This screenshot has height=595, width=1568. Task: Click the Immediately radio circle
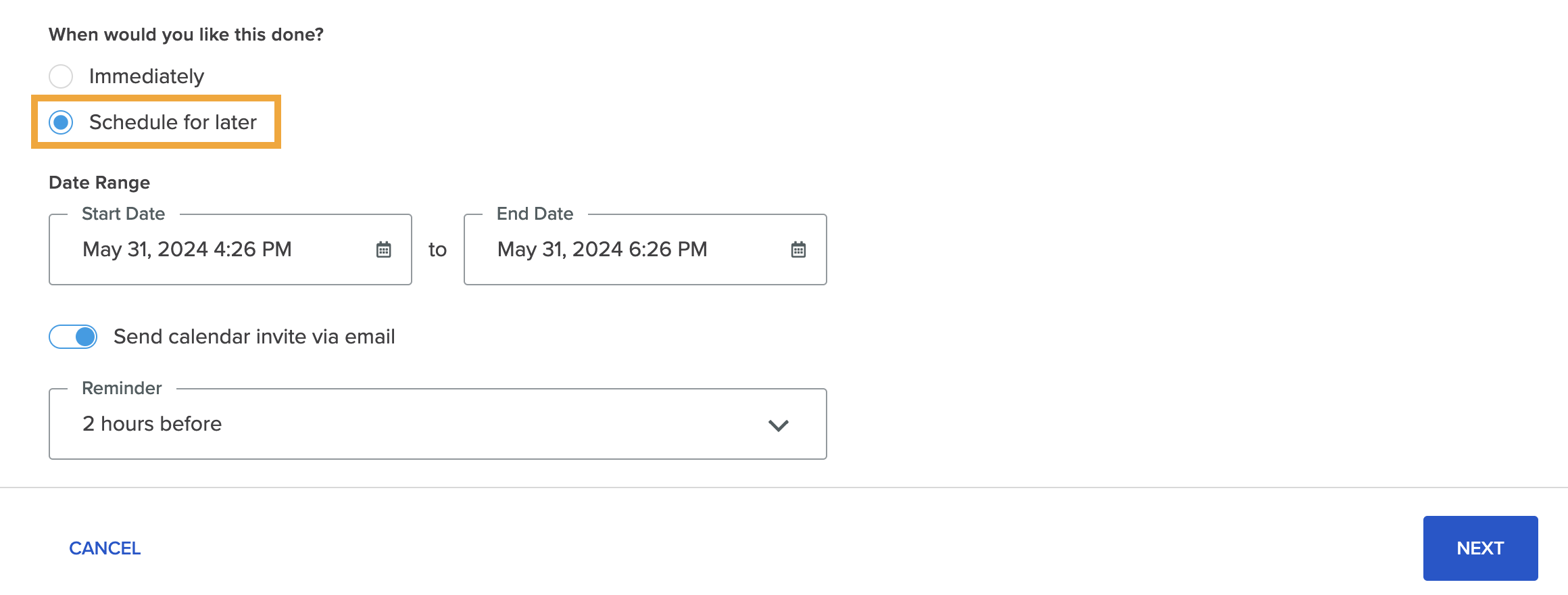(62, 76)
